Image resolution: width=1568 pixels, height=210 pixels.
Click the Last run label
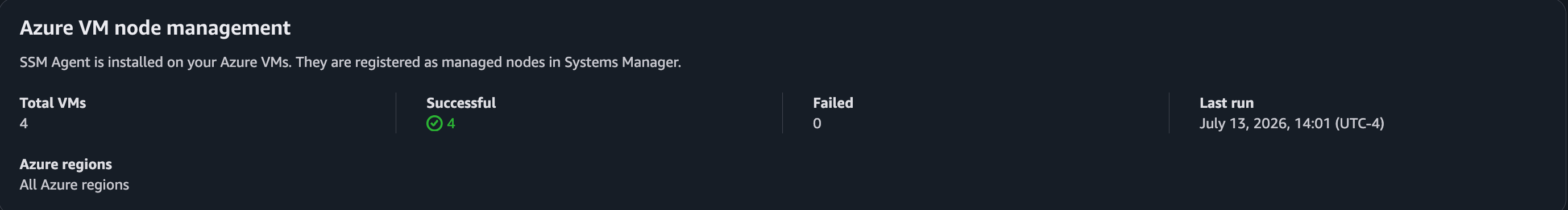[x=1226, y=103]
